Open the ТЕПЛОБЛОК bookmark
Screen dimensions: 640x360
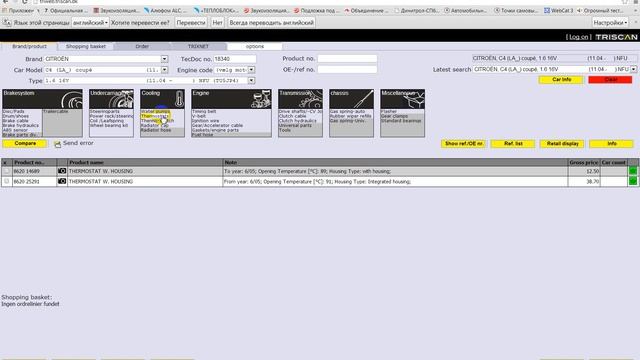point(216,10)
